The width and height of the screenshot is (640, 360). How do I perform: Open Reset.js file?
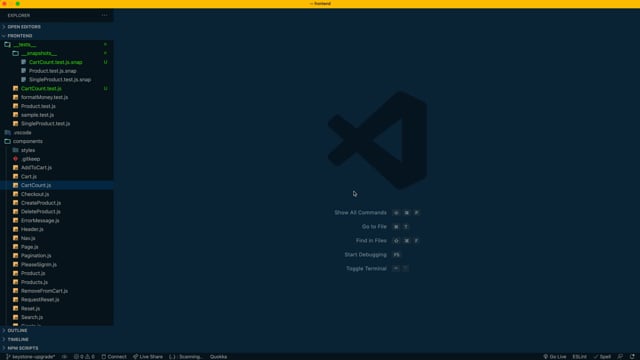(57, 309)
